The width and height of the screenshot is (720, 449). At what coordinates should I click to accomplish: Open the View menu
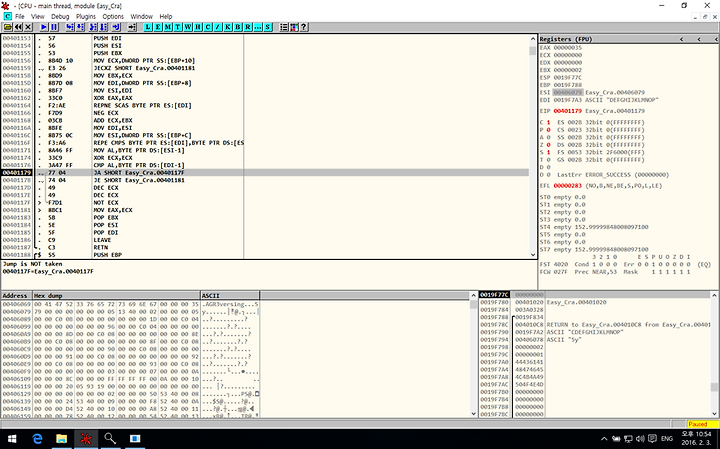pos(38,16)
